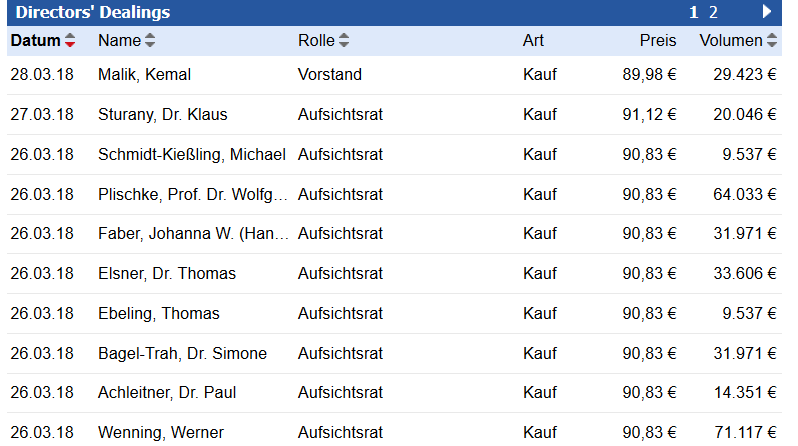Click the Rolle column header text
The image size is (798, 446).
coord(316,41)
